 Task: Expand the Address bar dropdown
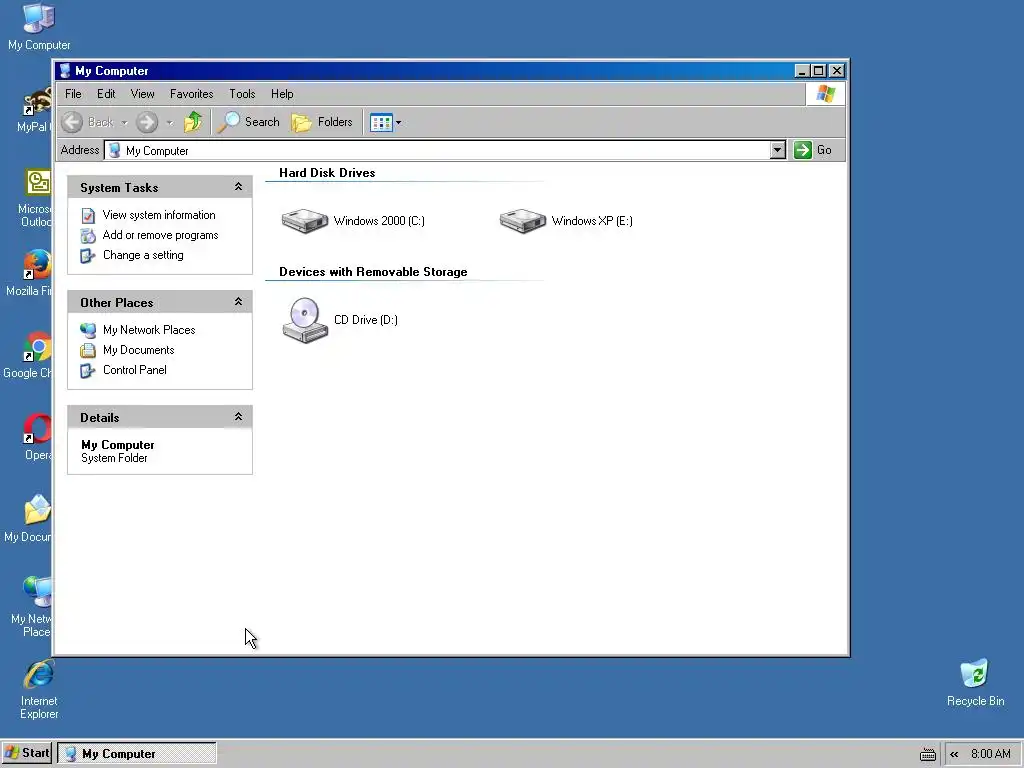click(777, 150)
